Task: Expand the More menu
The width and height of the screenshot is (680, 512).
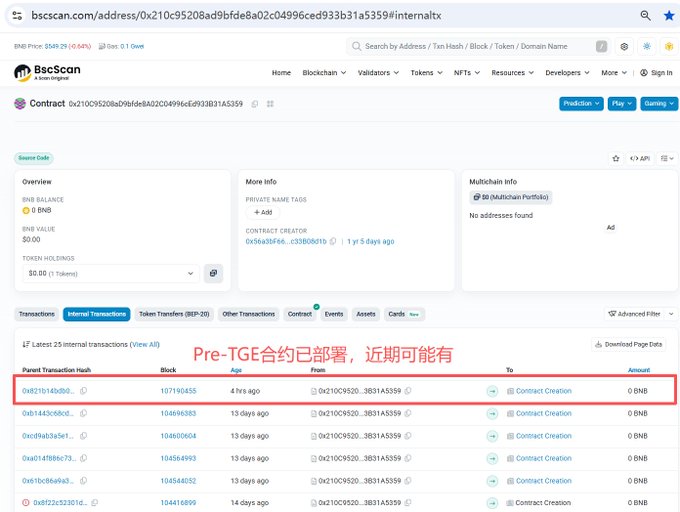Action: 614,73
